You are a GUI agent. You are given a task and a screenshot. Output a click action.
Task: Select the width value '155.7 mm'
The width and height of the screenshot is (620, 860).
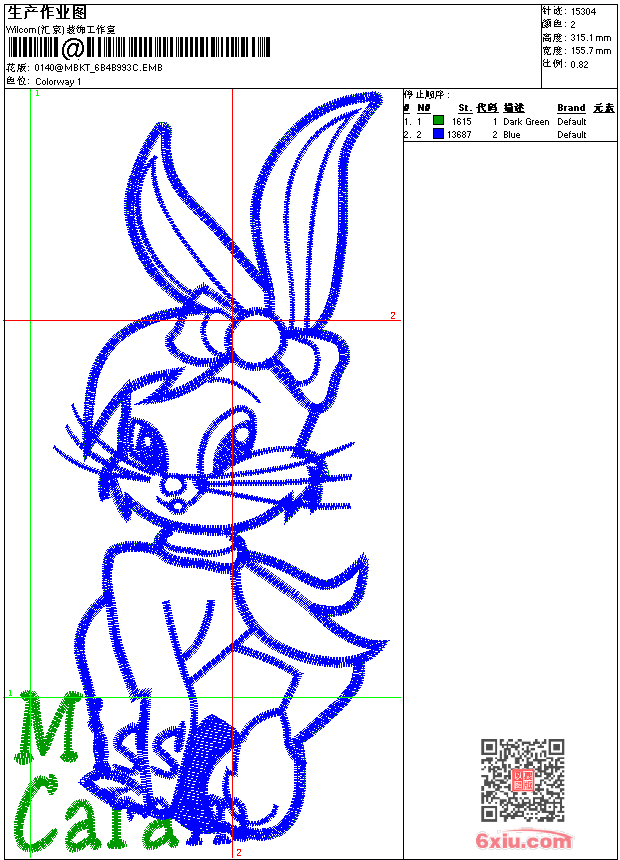click(590, 51)
